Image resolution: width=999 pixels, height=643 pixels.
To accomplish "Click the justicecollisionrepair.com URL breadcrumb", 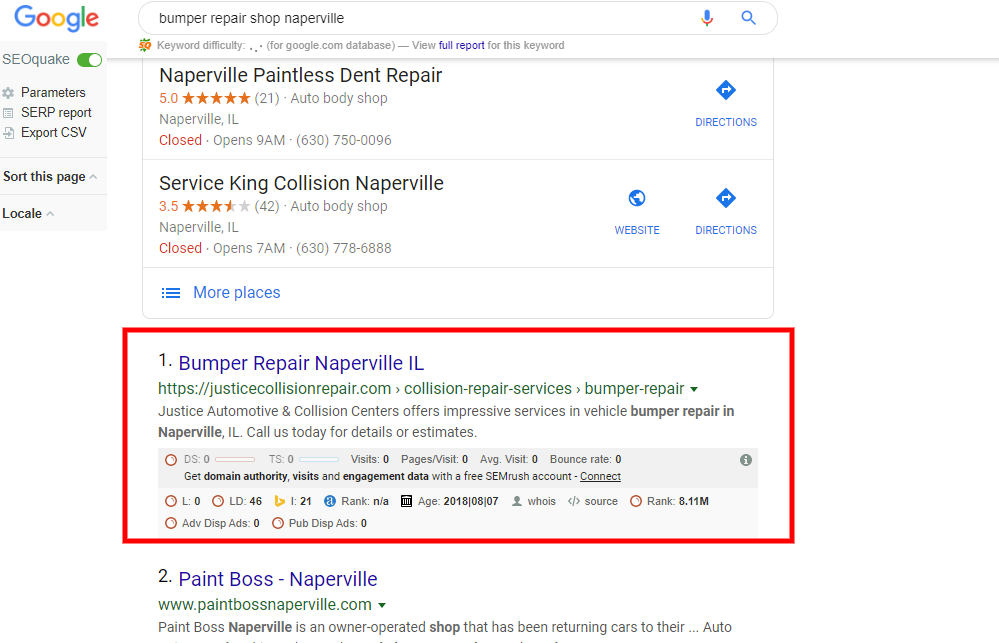I will (x=421, y=389).
